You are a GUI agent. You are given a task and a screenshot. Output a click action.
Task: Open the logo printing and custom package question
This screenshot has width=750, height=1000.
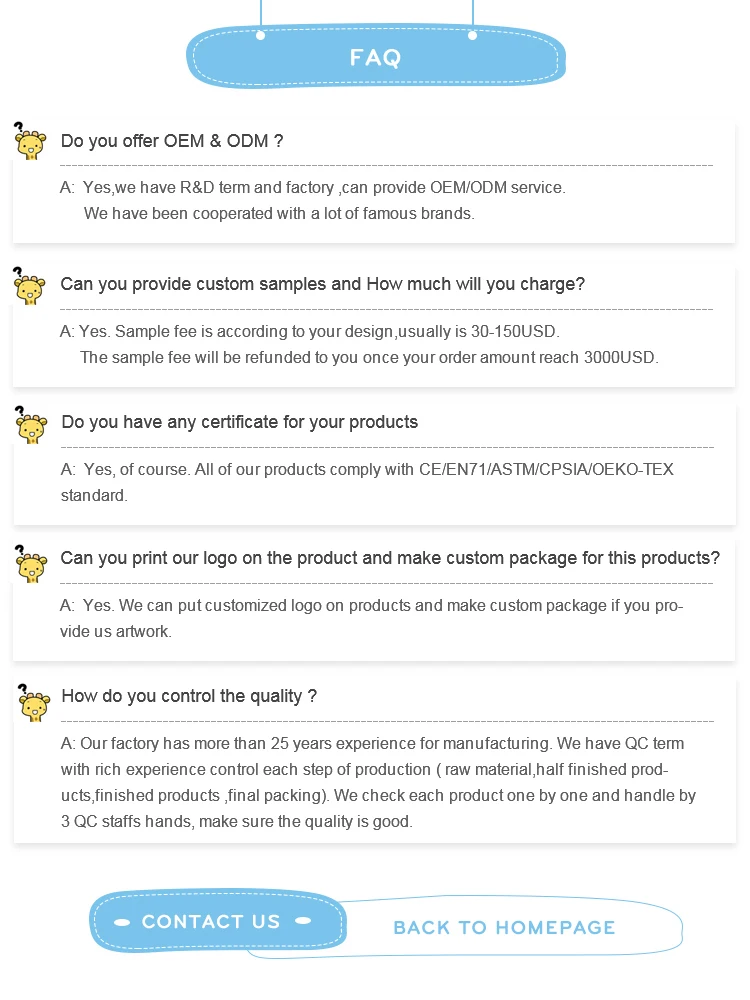click(390, 558)
